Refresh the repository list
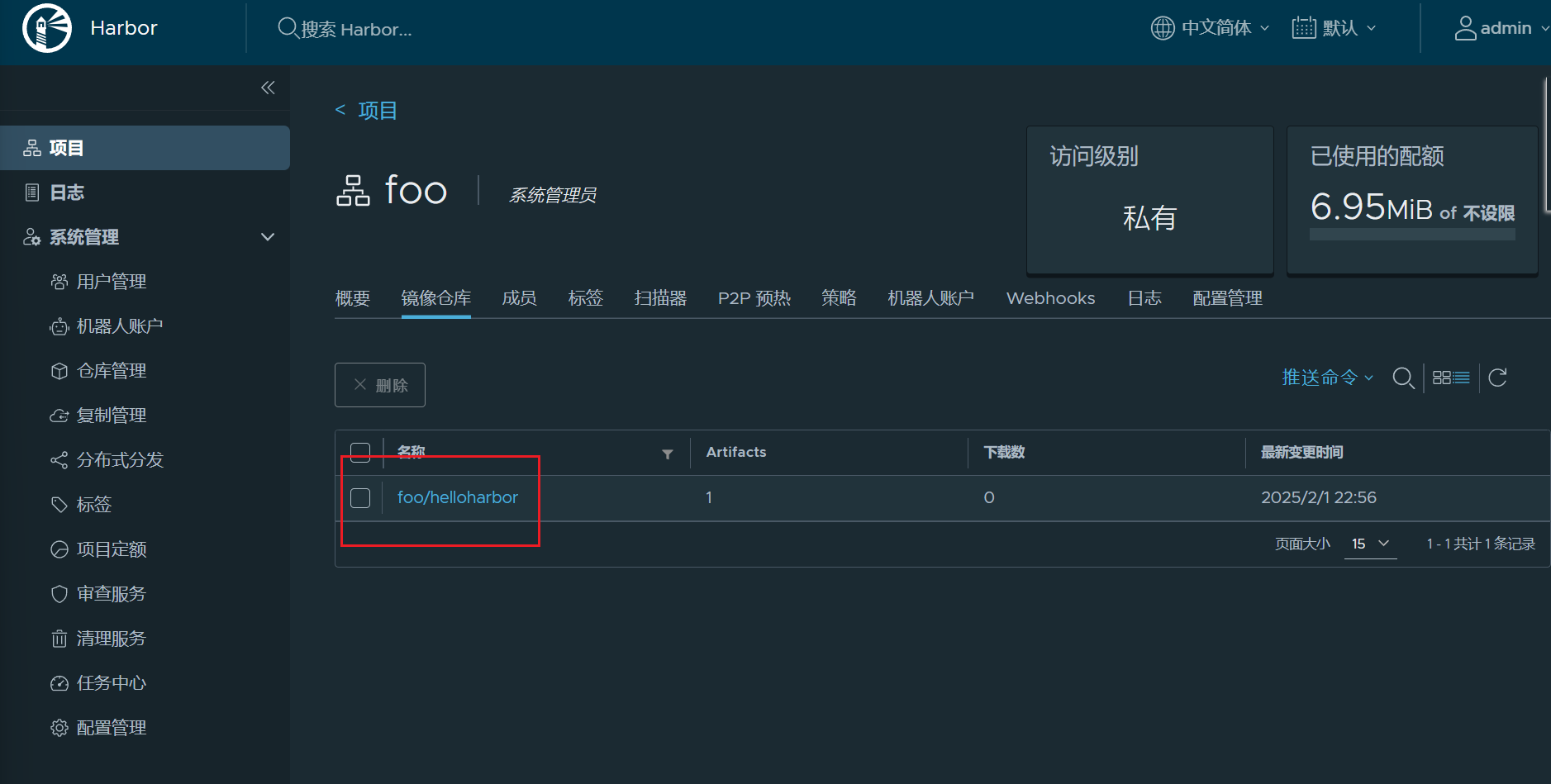This screenshot has height=784, width=1551. [x=1498, y=378]
